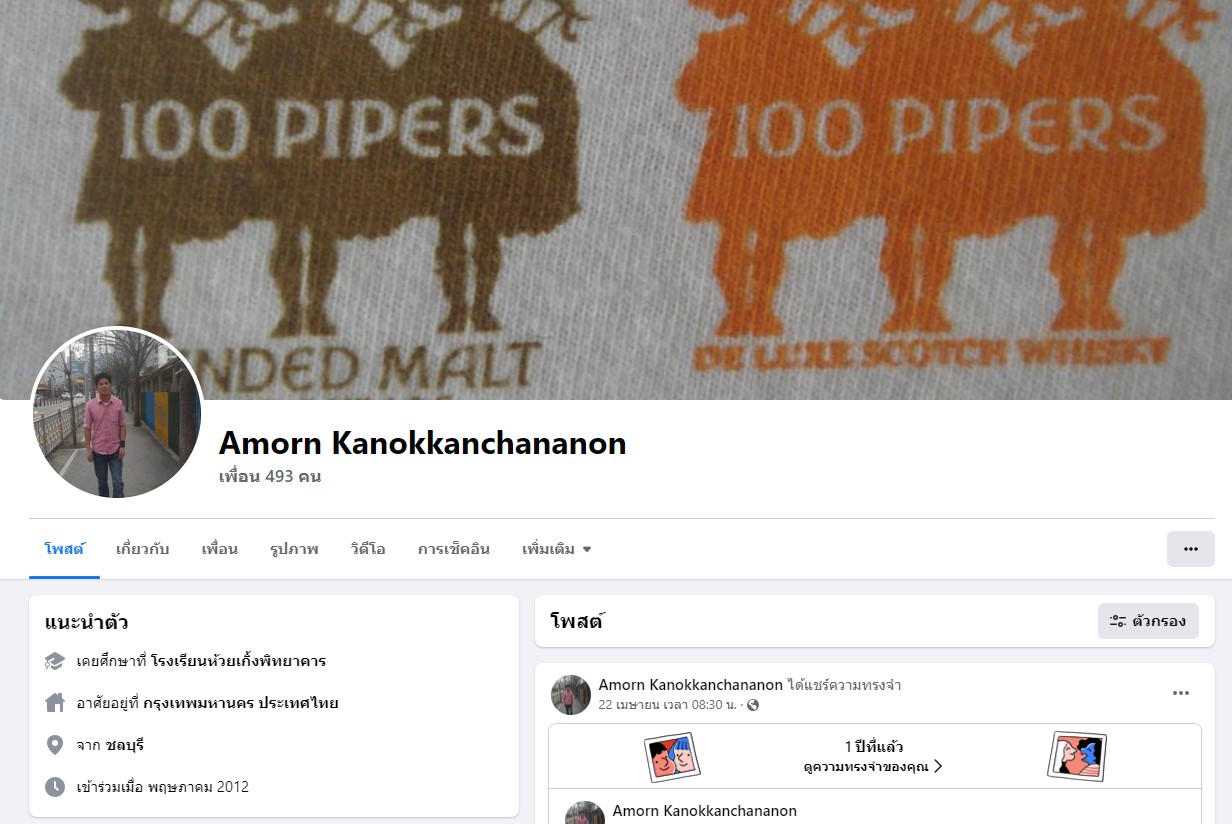This screenshot has width=1232, height=824.
Task: Open the circular profile picture
Action: (118, 413)
